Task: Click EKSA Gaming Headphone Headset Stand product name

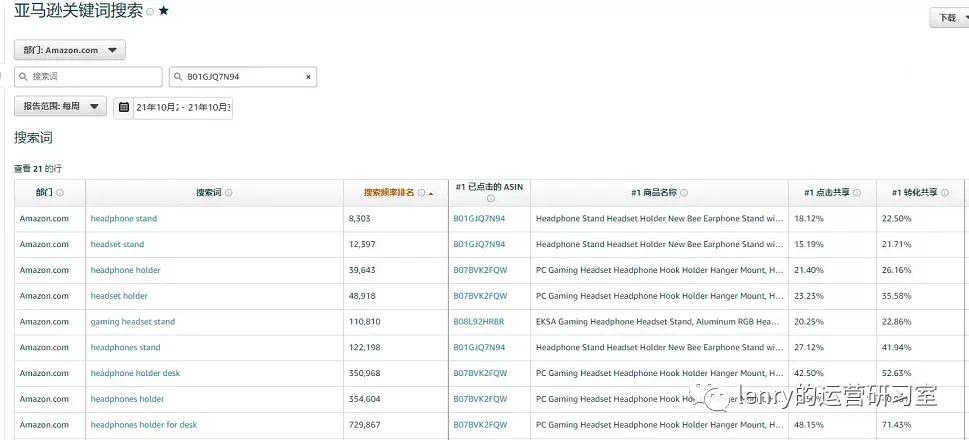Action: (659, 322)
